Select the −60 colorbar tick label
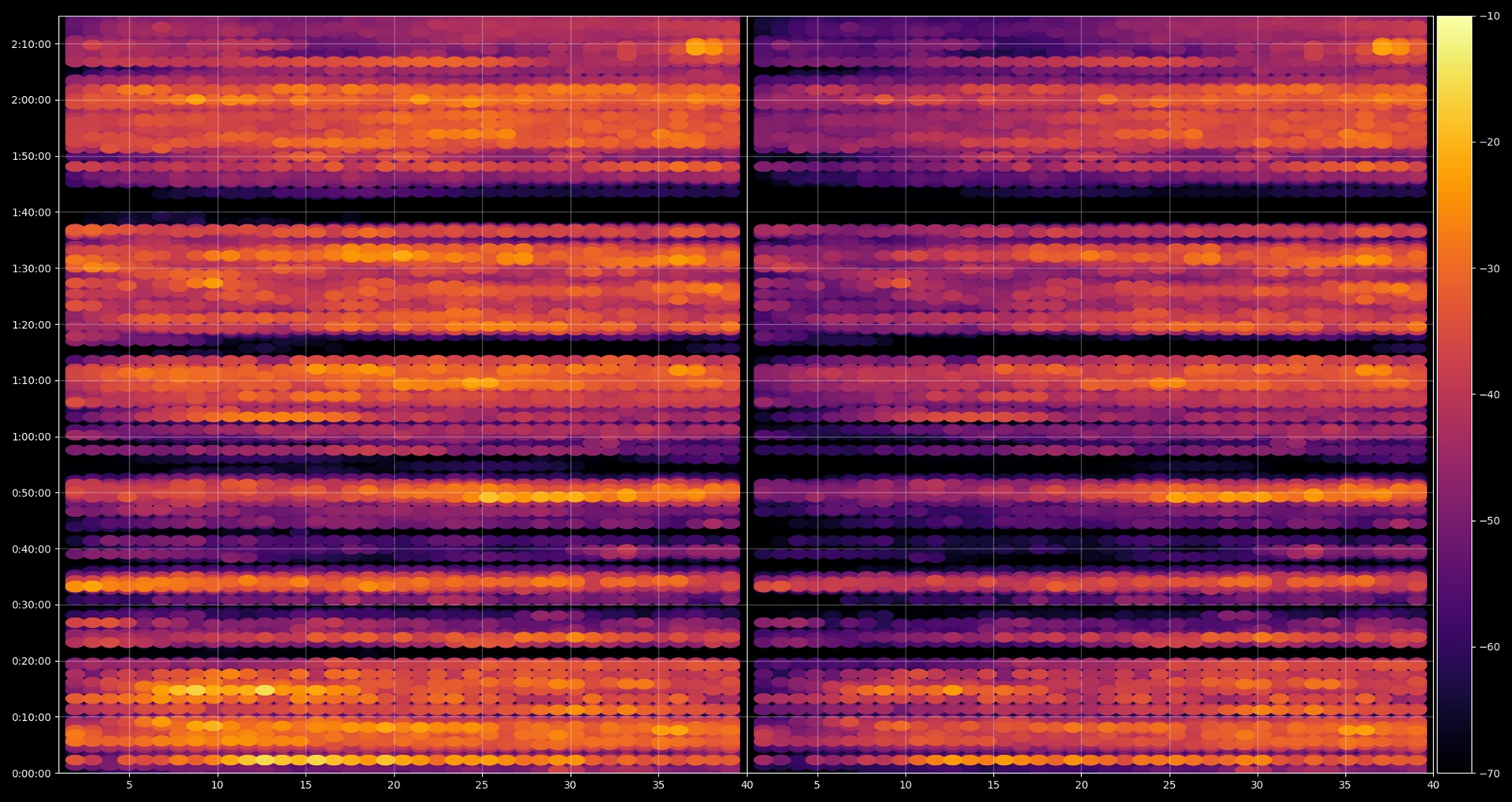 [1490, 648]
